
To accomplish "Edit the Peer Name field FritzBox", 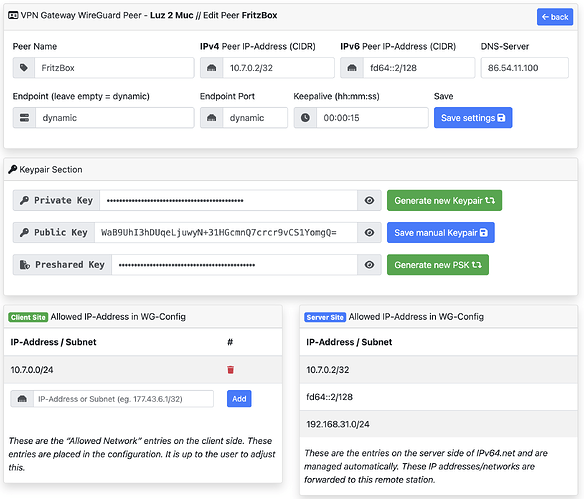I will point(114,68).
